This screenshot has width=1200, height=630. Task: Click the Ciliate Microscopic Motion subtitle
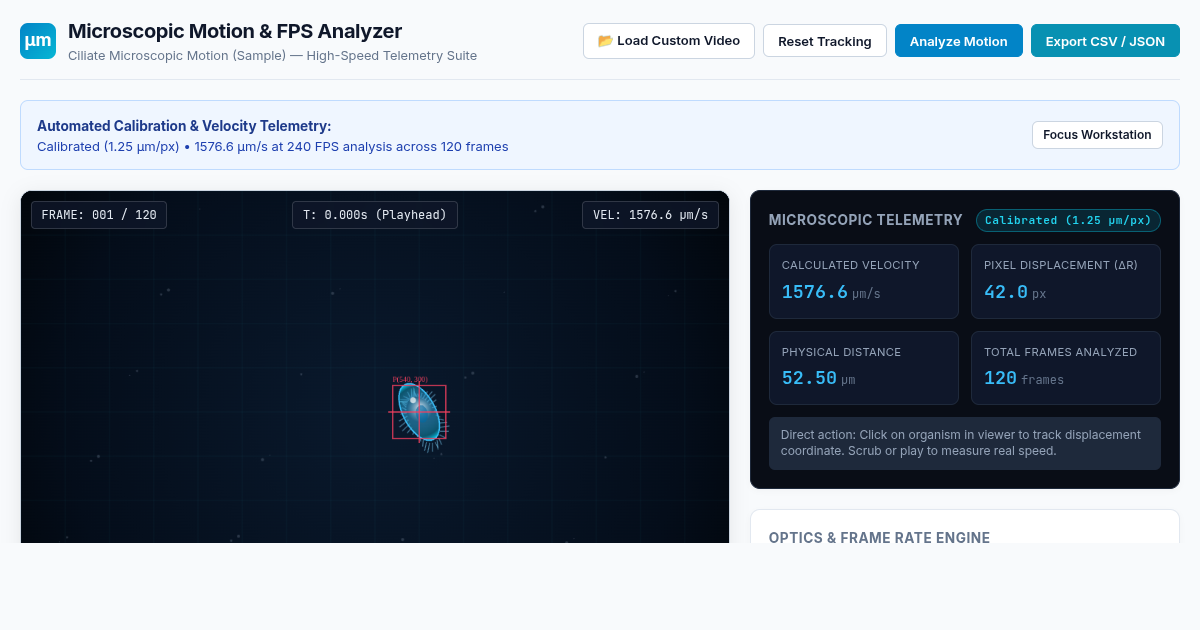(272, 56)
